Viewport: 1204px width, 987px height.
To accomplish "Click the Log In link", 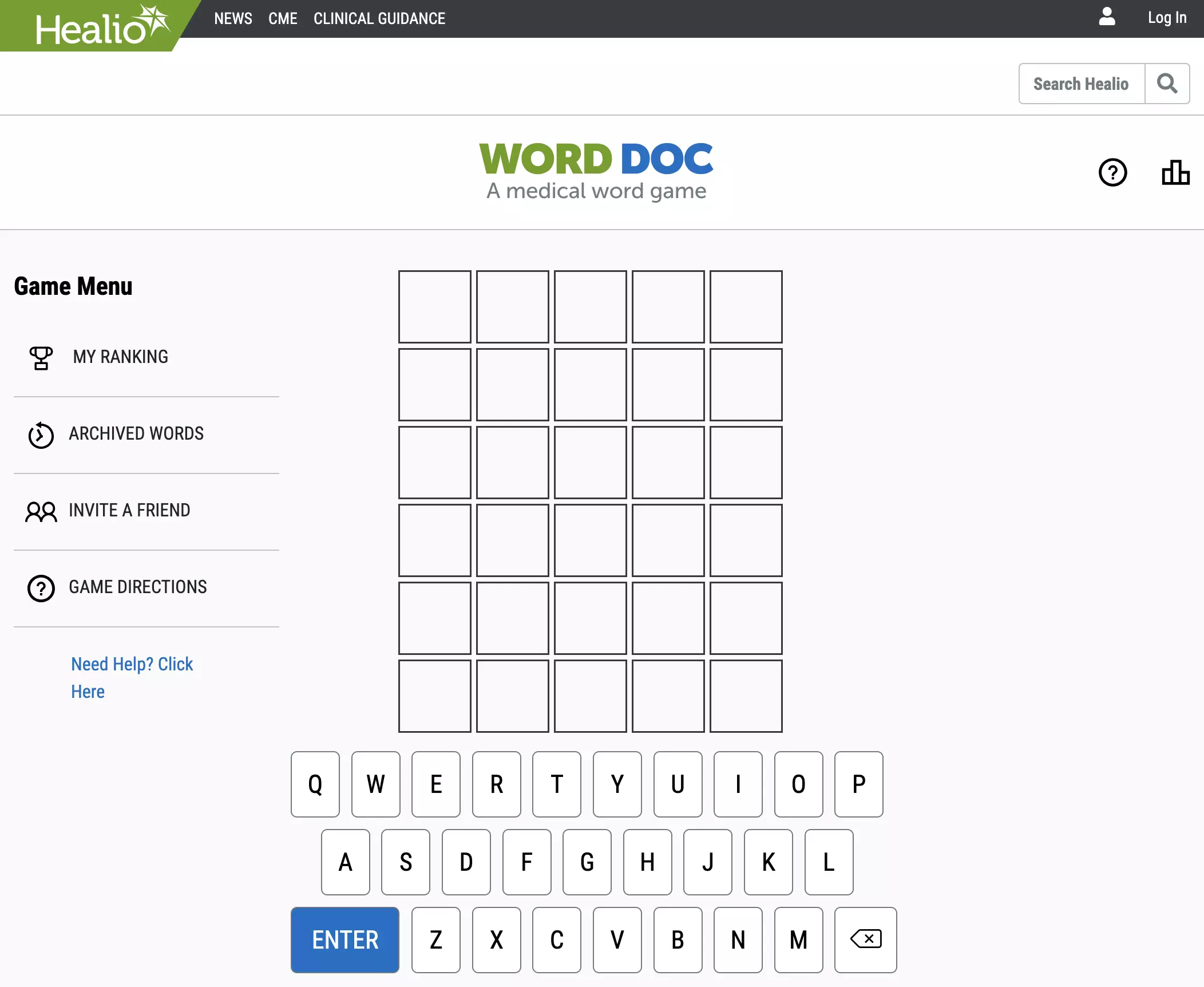I will click(1167, 18).
